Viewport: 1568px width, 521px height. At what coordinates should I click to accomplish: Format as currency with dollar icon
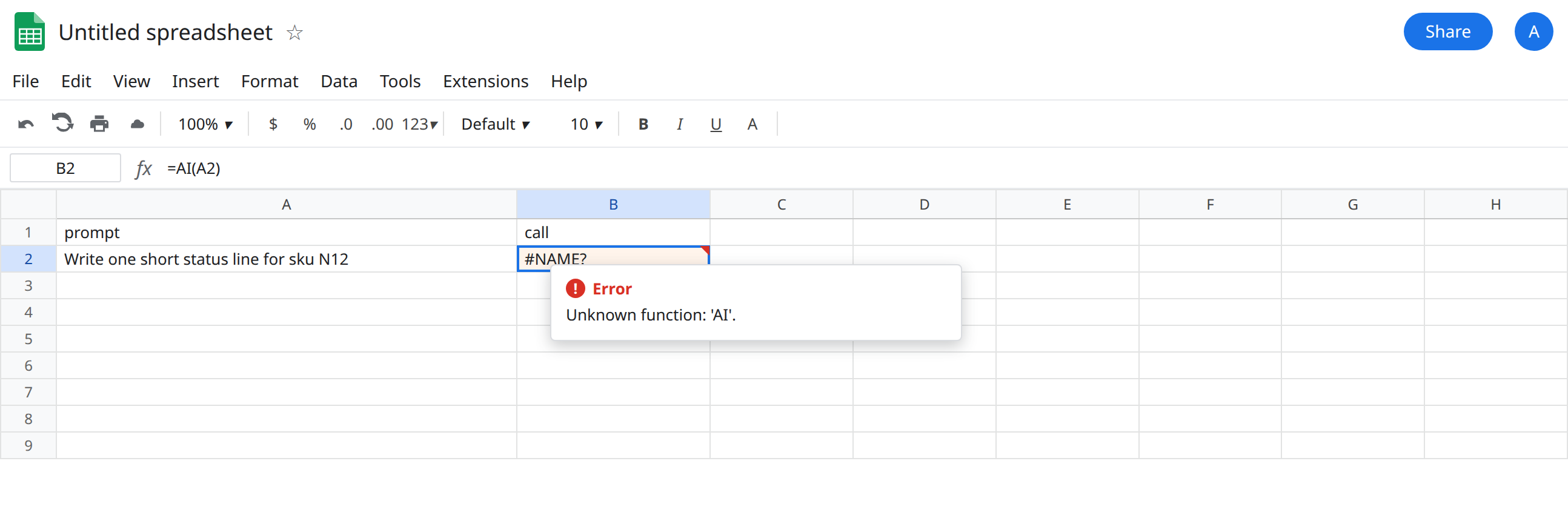tap(273, 124)
